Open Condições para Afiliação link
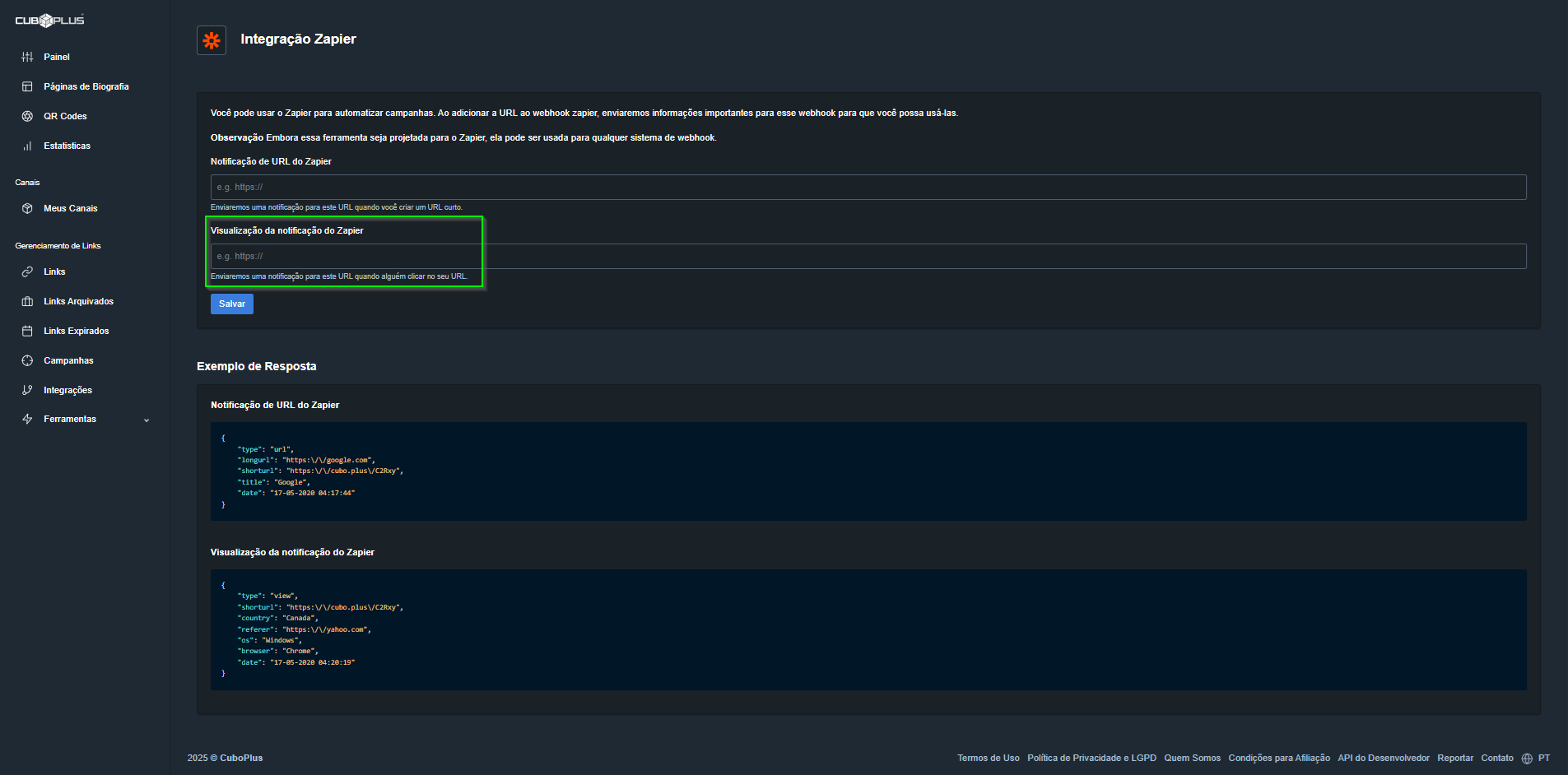Image resolution: width=1568 pixels, height=775 pixels. 1279,759
